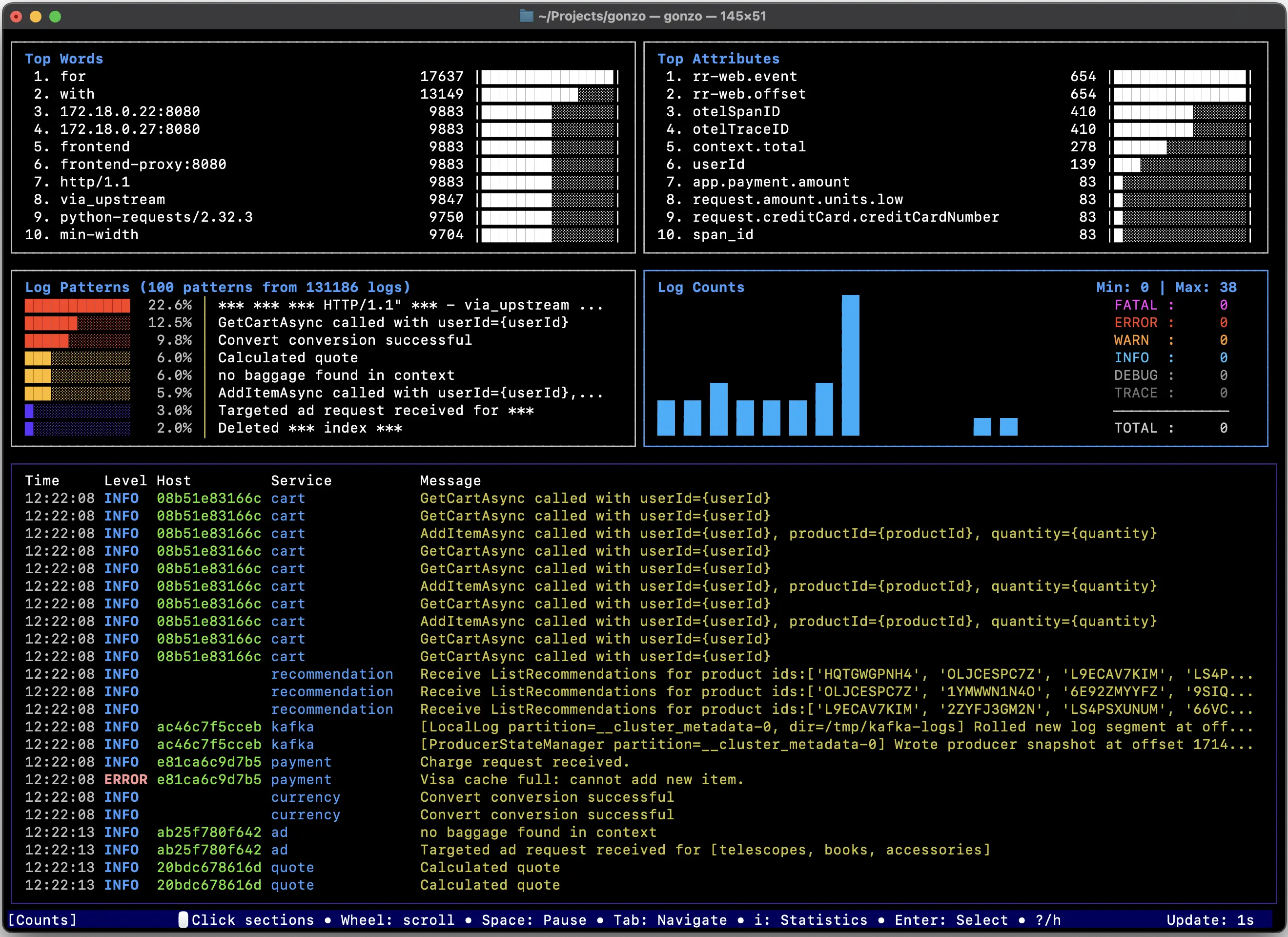The width and height of the screenshot is (1288, 937).
Task: Click the mouse icon in status bar
Action: [183, 919]
